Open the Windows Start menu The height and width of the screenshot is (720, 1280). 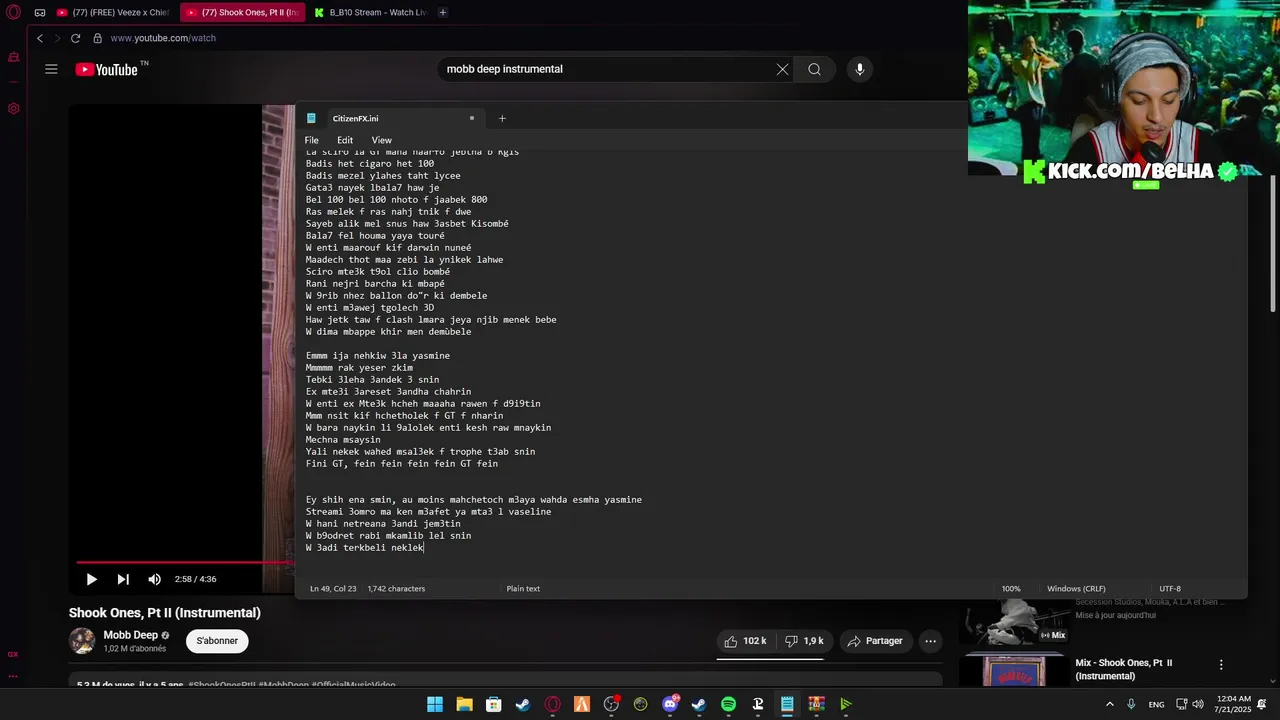[x=435, y=704]
